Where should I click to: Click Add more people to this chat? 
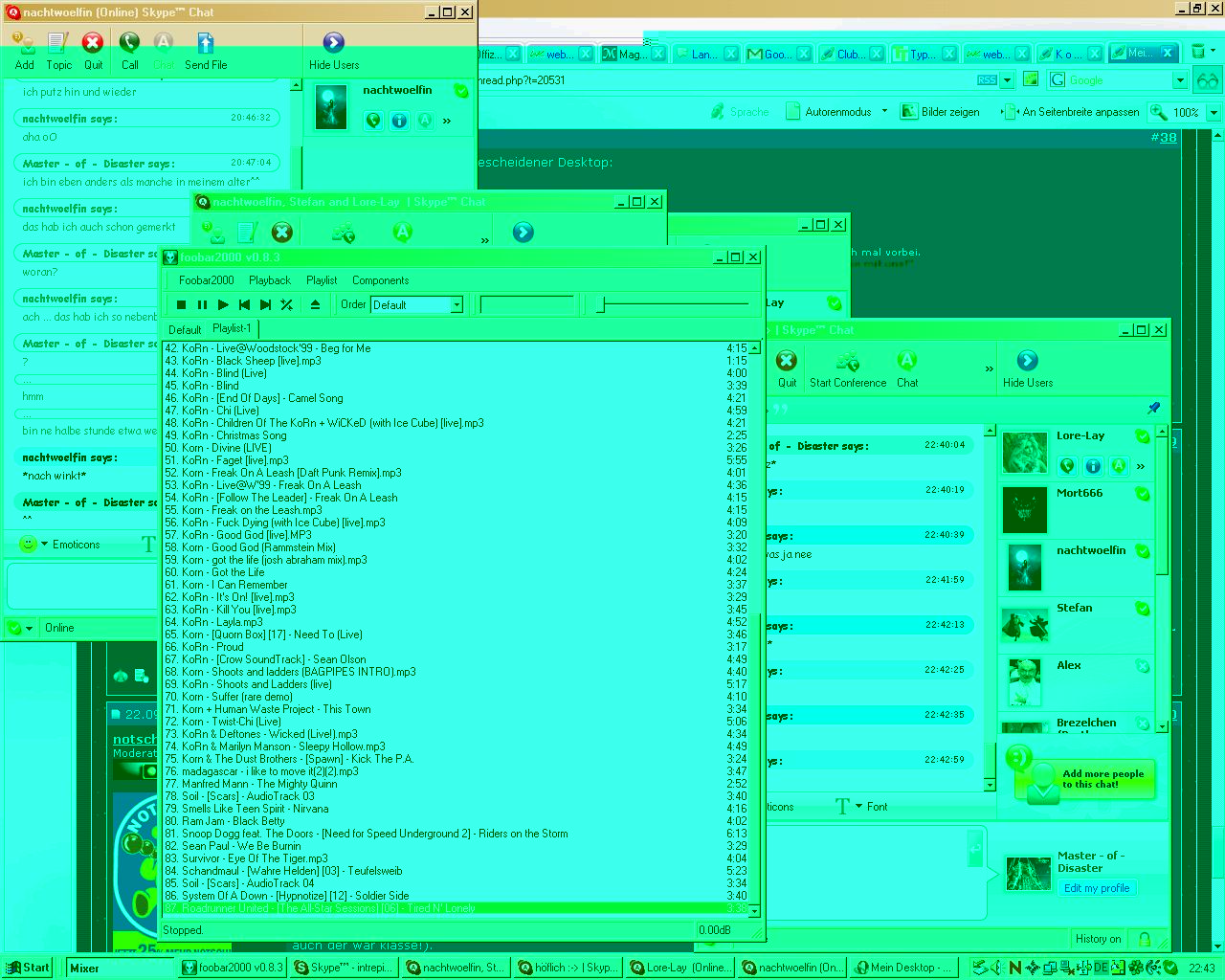(1102, 779)
